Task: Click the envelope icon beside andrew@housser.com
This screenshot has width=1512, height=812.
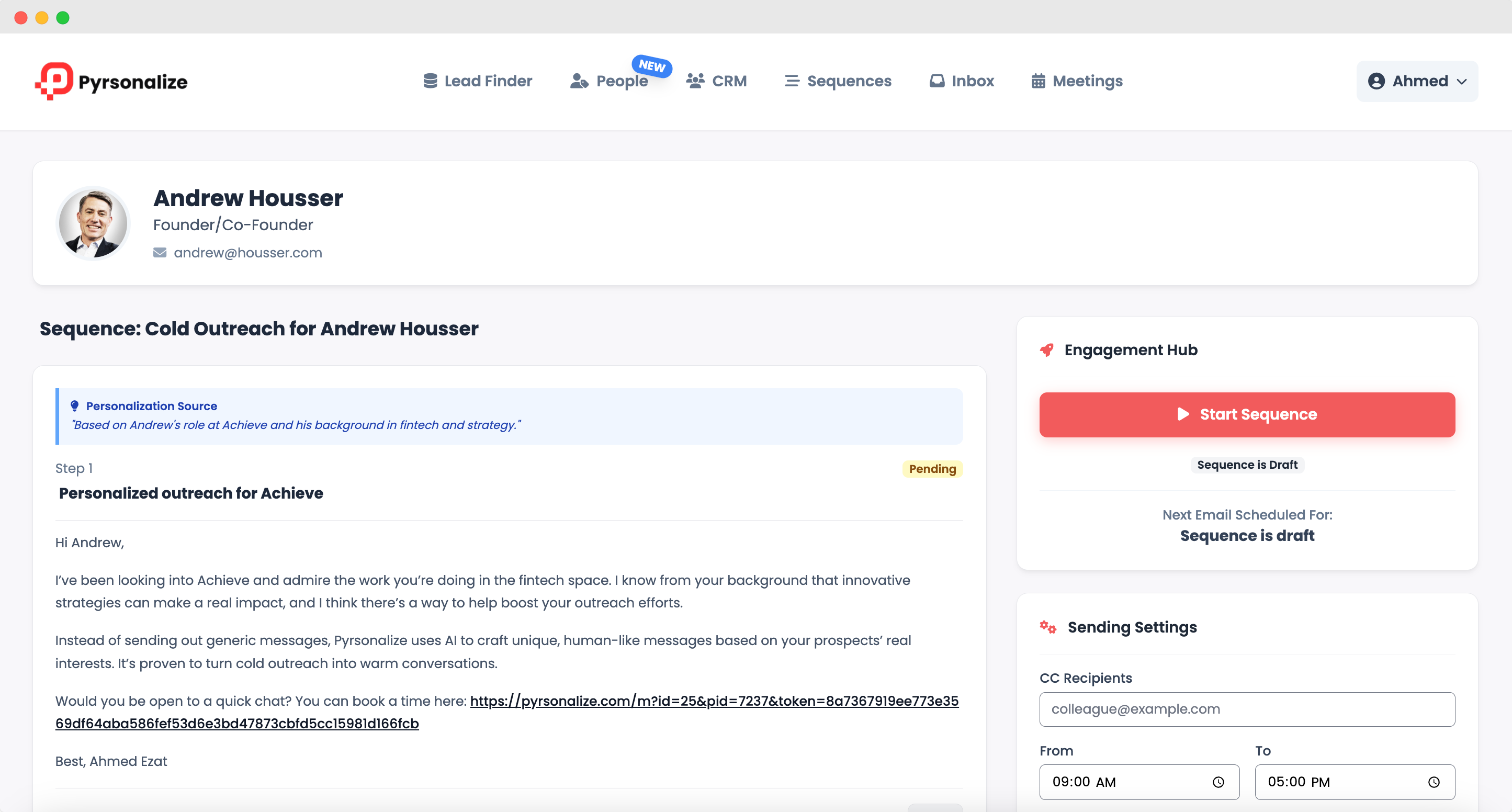Action: (x=160, y=253)
